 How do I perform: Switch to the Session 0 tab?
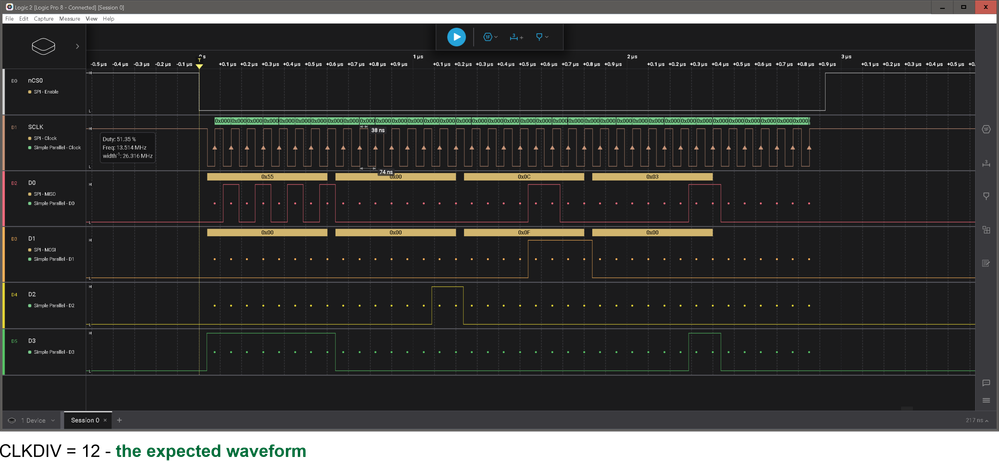[85, 421]
